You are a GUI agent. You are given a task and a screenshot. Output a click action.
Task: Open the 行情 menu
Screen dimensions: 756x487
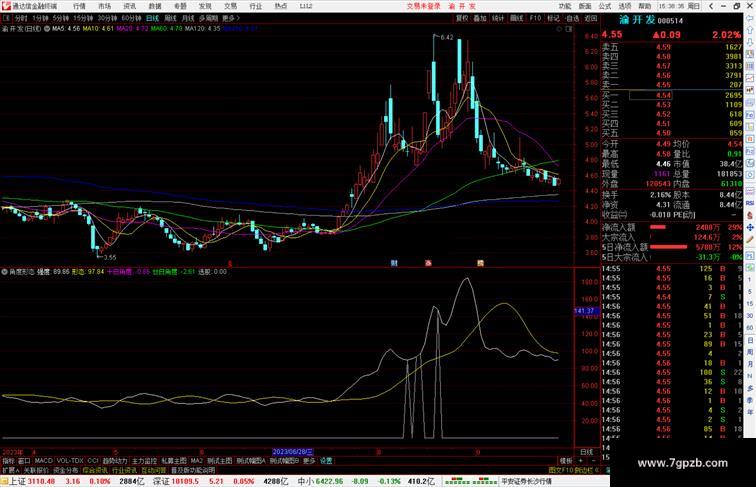(x=79, y=6)
